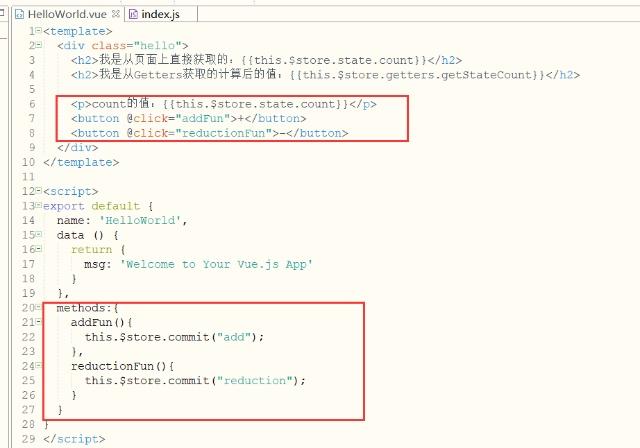Click the JS file icon on the index.js tab
The height and width of the screenshot is (448, 640).
(133, 14)
